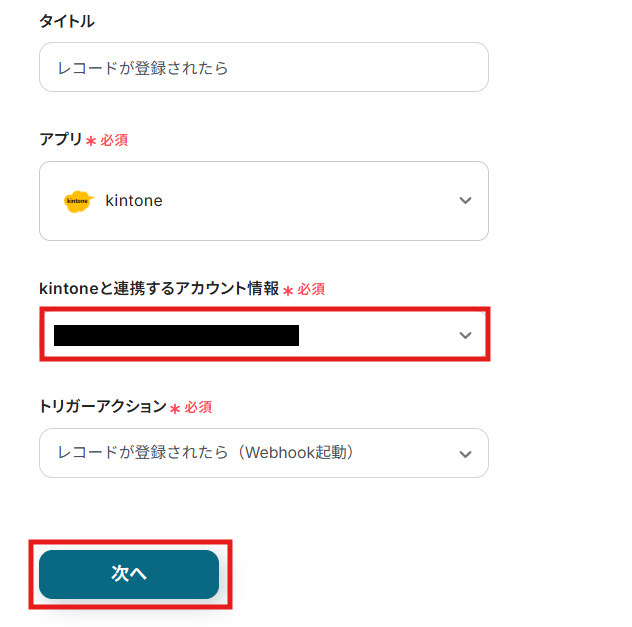Click the アプリ field label

coord(61,140)
